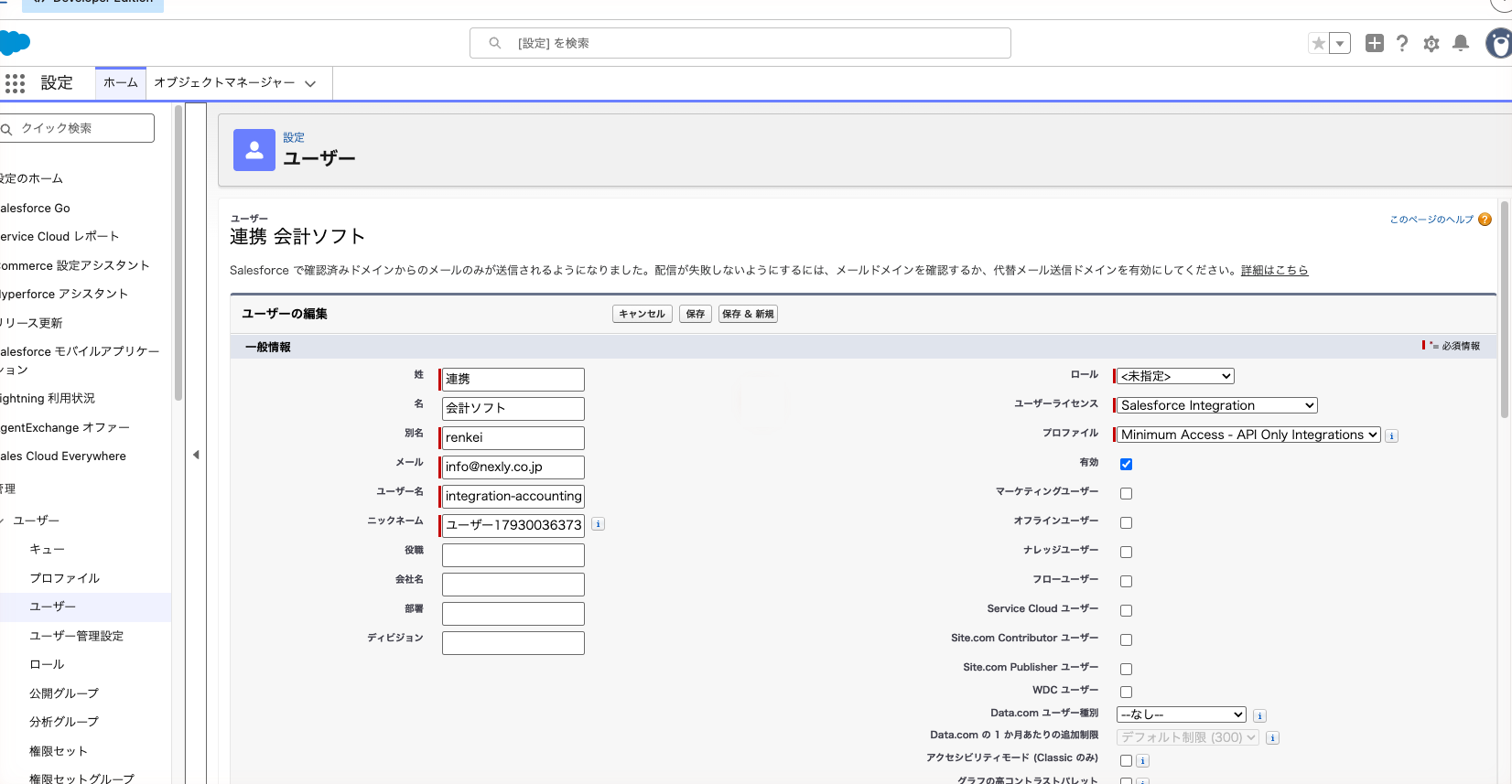The height and width of the screenshot is (784, 1512).
Task: Open the ロール dropdown
Action: [1175, 376]
